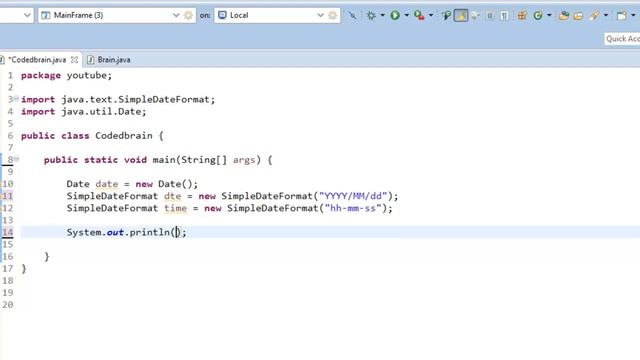Close the Codedbrain.java tab

[x=74, y=60]
